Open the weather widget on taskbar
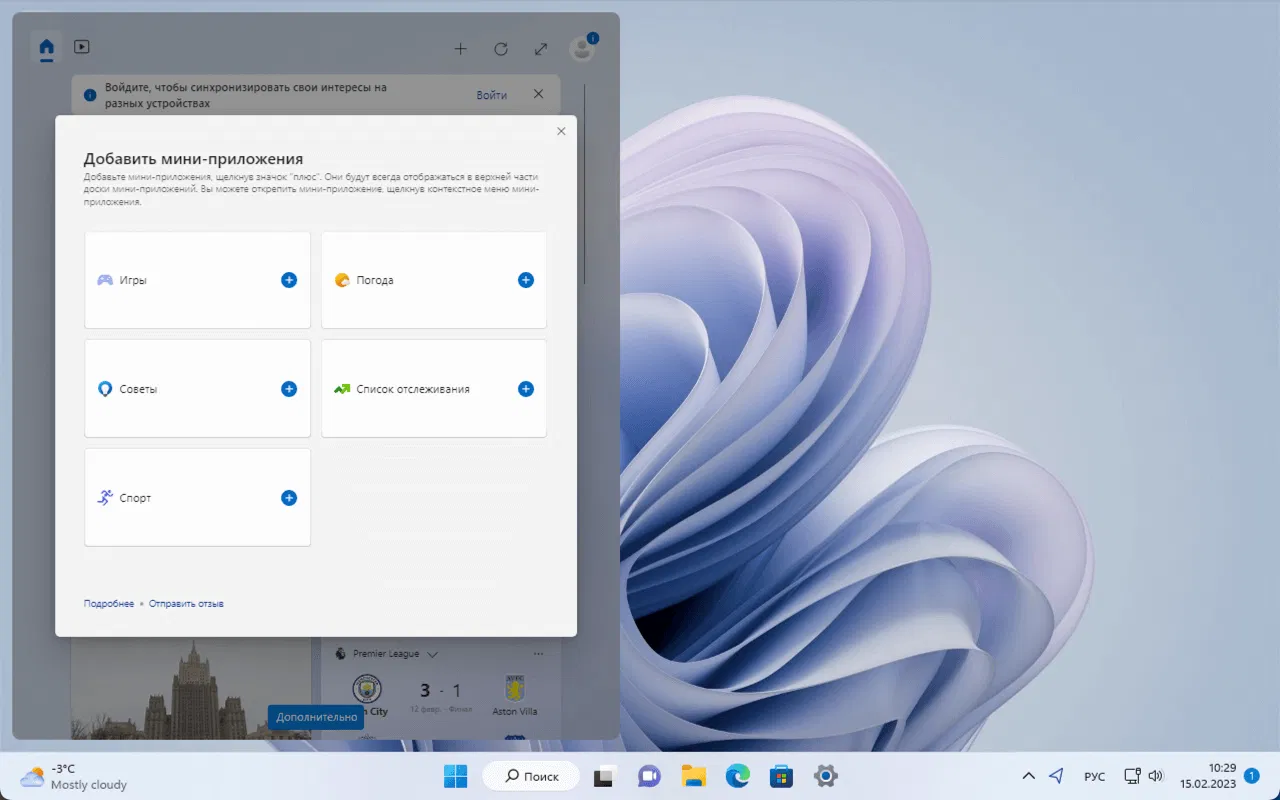 [x=75, y=776]
